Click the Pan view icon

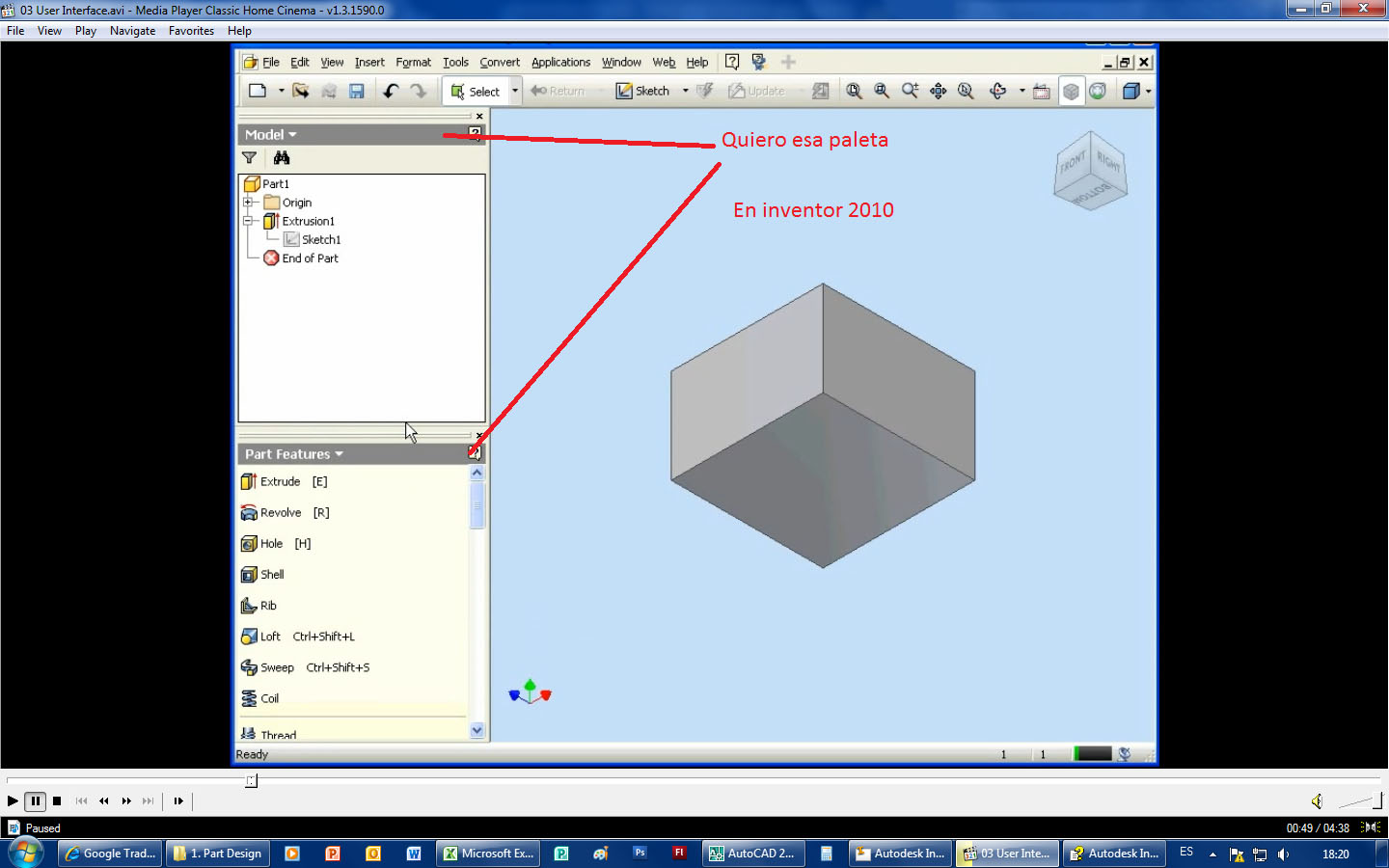click(938, 91)
